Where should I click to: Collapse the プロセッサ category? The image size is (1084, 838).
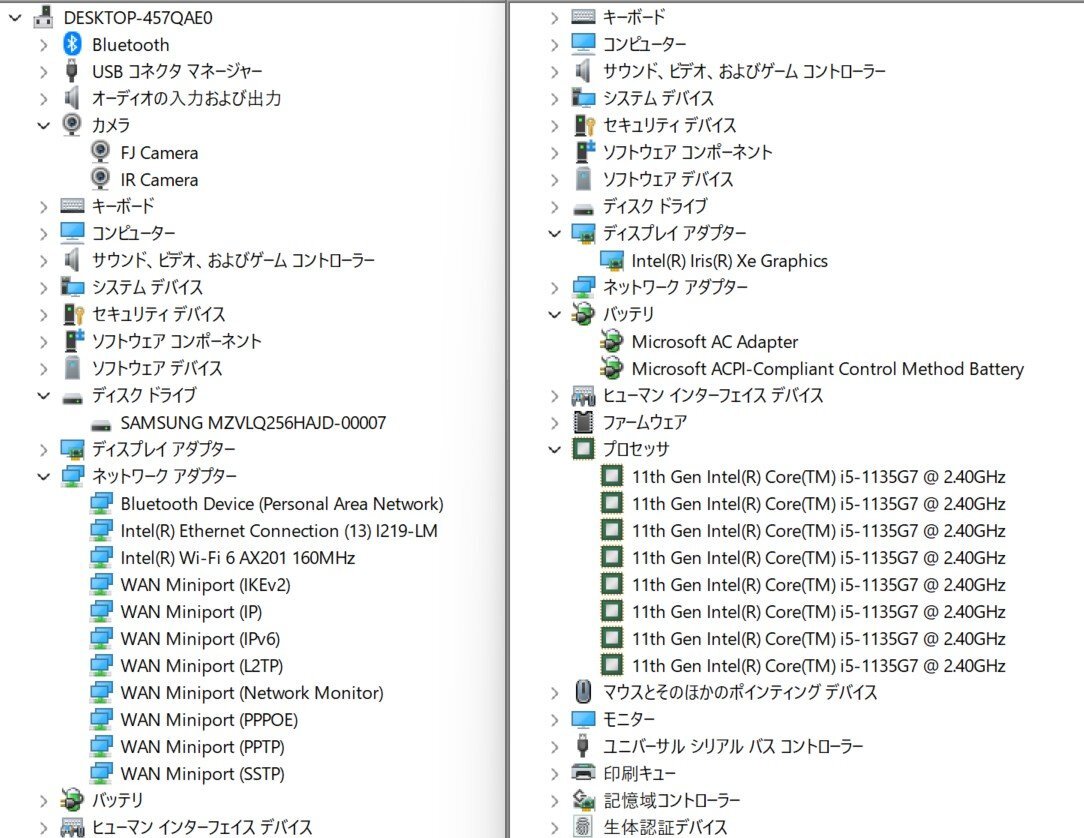pos(554,449)
